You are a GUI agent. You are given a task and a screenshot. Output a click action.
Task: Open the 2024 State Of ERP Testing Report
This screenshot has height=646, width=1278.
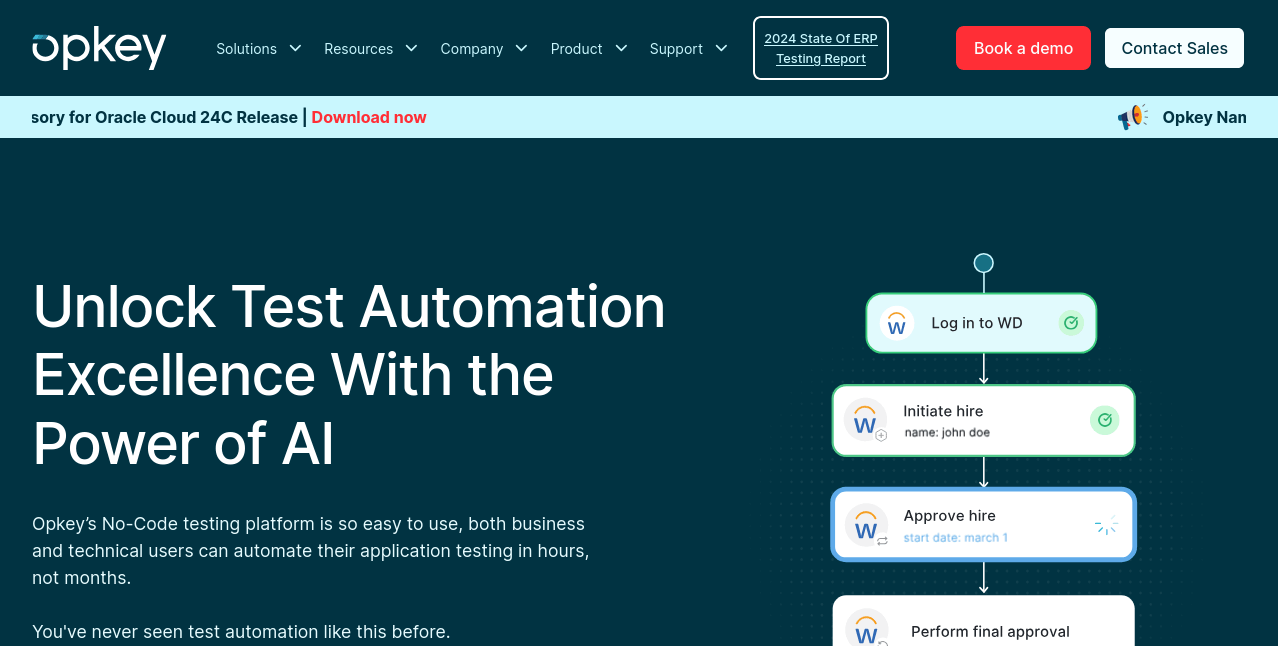click(820, 48)
